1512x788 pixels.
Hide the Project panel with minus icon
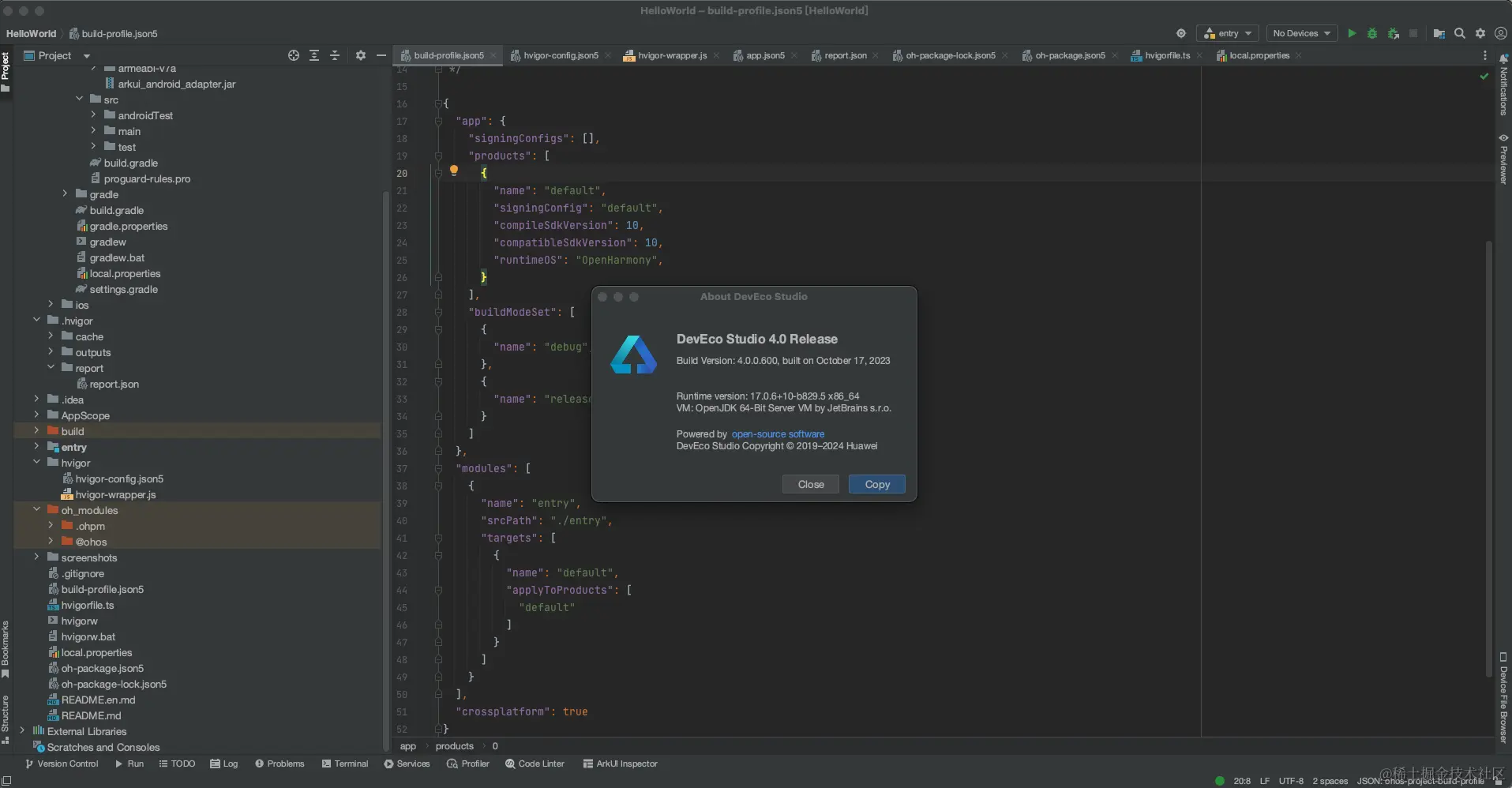381,55
